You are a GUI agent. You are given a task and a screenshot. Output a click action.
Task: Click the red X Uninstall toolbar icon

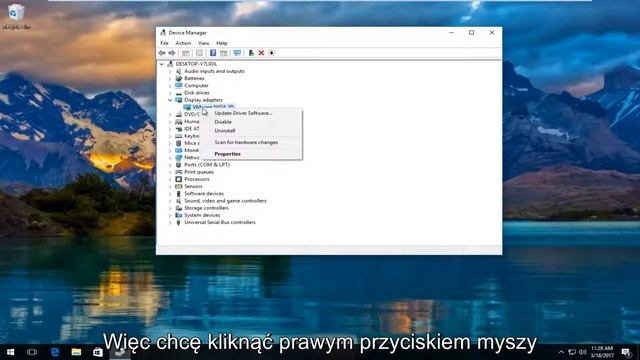(x=261, y=53)
